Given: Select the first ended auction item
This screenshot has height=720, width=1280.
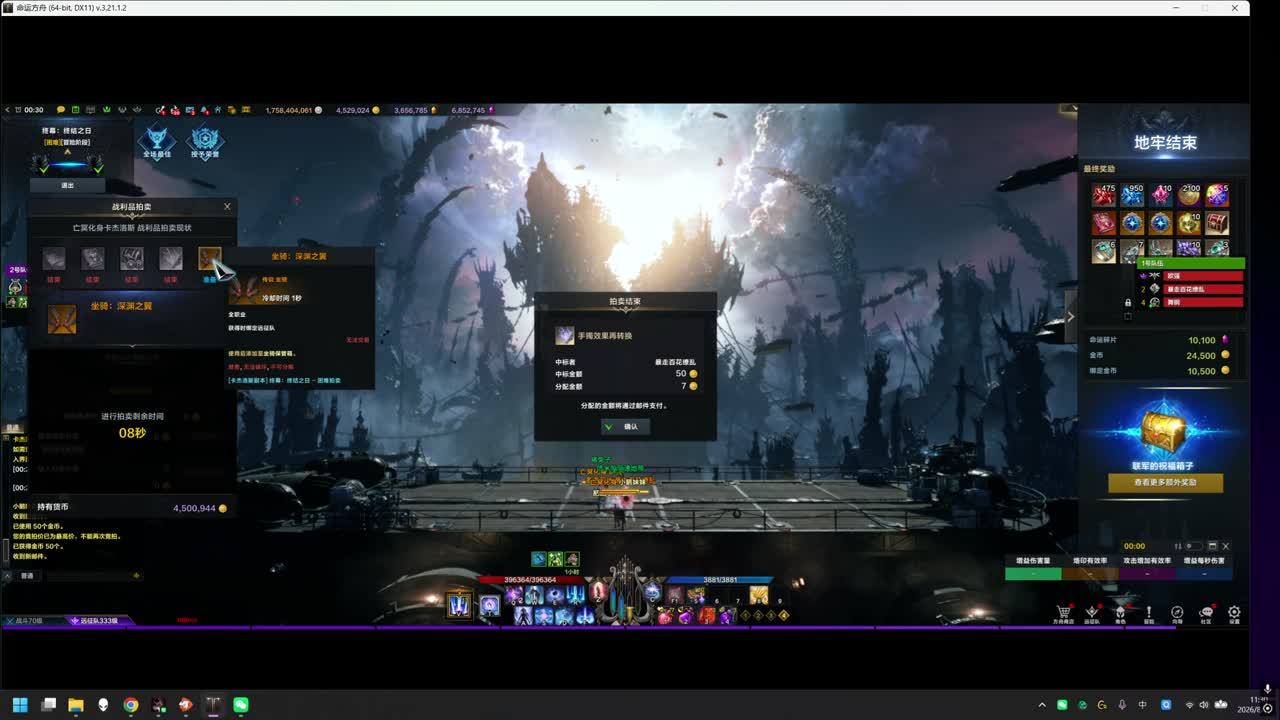Looking at the screenshot, I should pos(54,260).
